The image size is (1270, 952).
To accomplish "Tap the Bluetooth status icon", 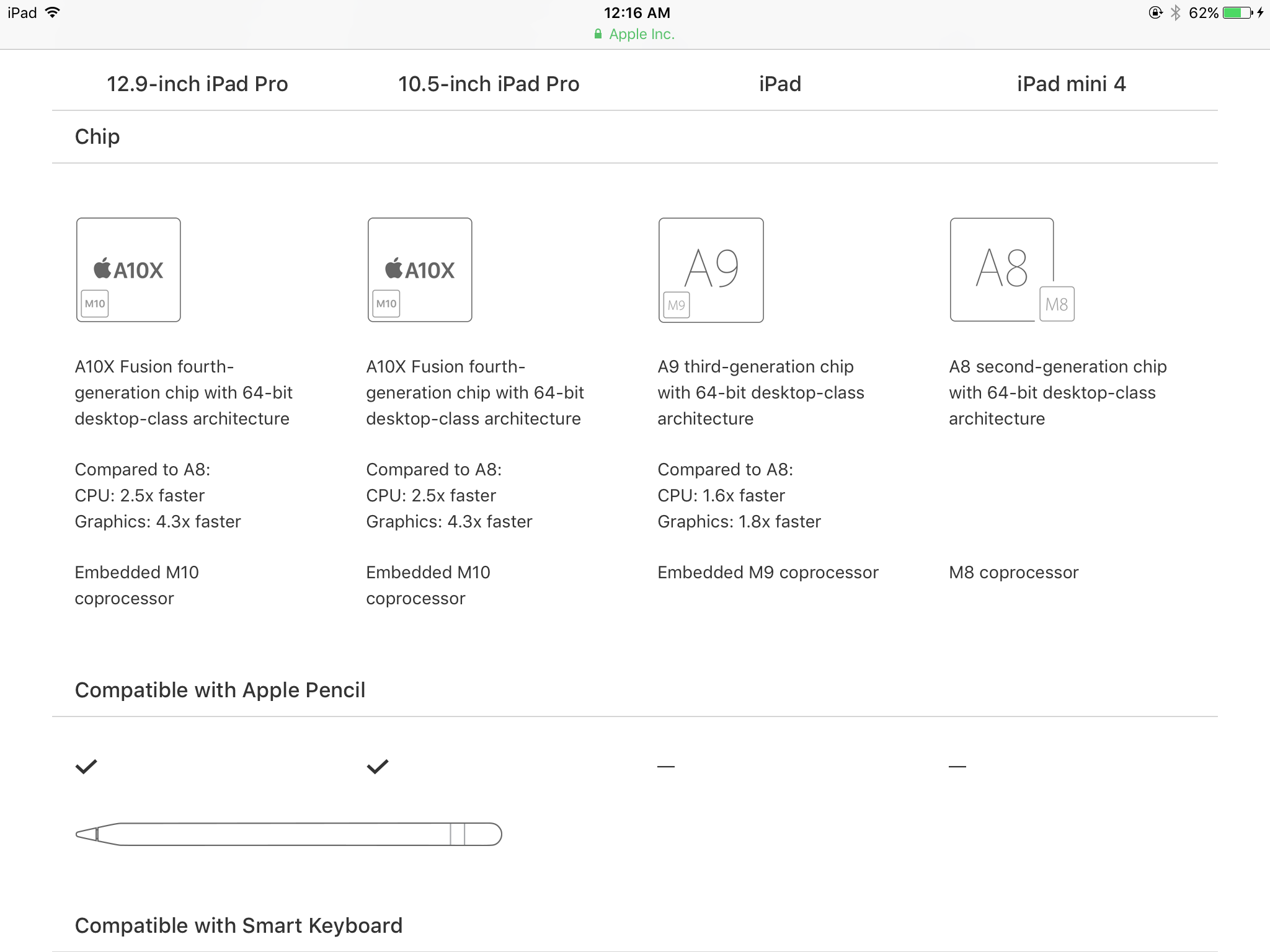I will 1175,12.
